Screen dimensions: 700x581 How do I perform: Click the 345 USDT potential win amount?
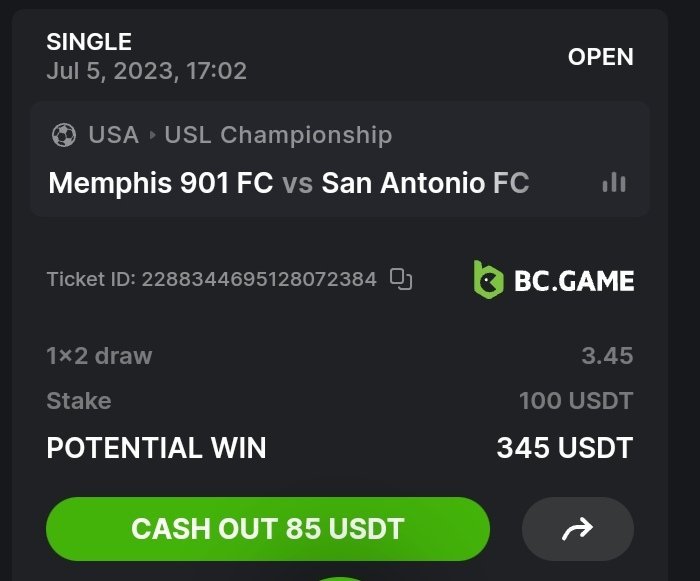565,448
